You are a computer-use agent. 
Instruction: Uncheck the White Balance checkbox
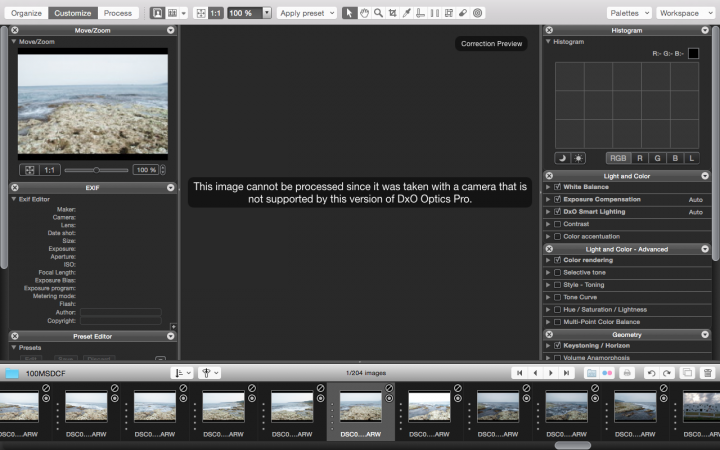point(557,187)
